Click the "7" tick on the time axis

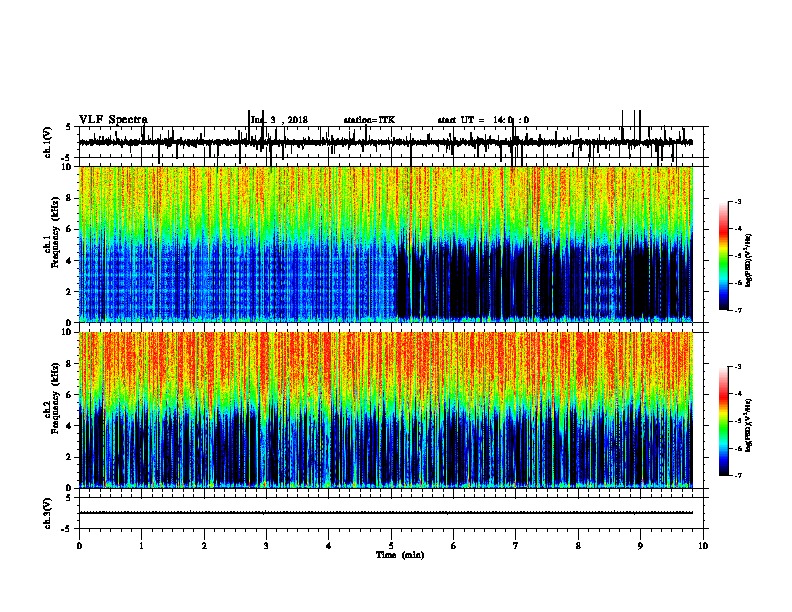coord(516,545)
